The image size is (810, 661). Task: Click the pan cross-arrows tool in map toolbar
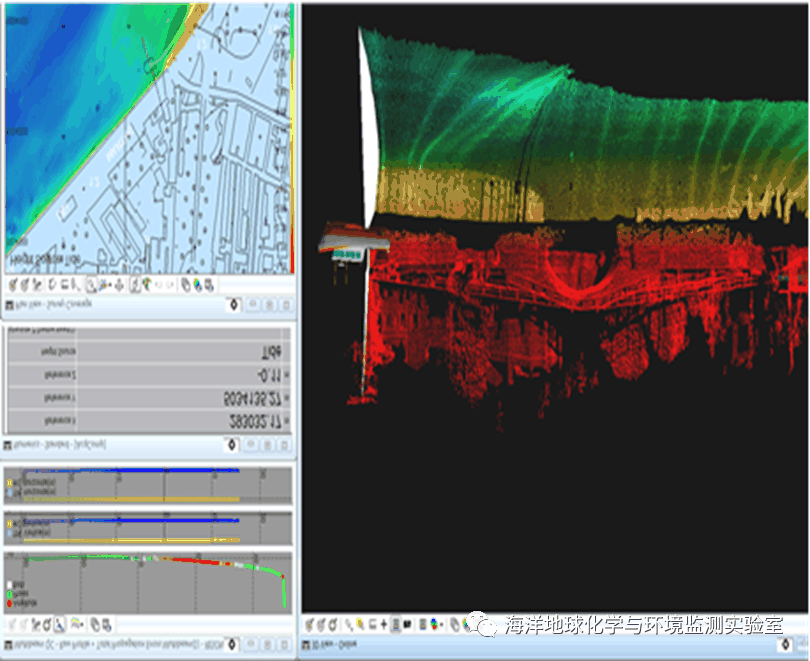click(x=120, y=286)
